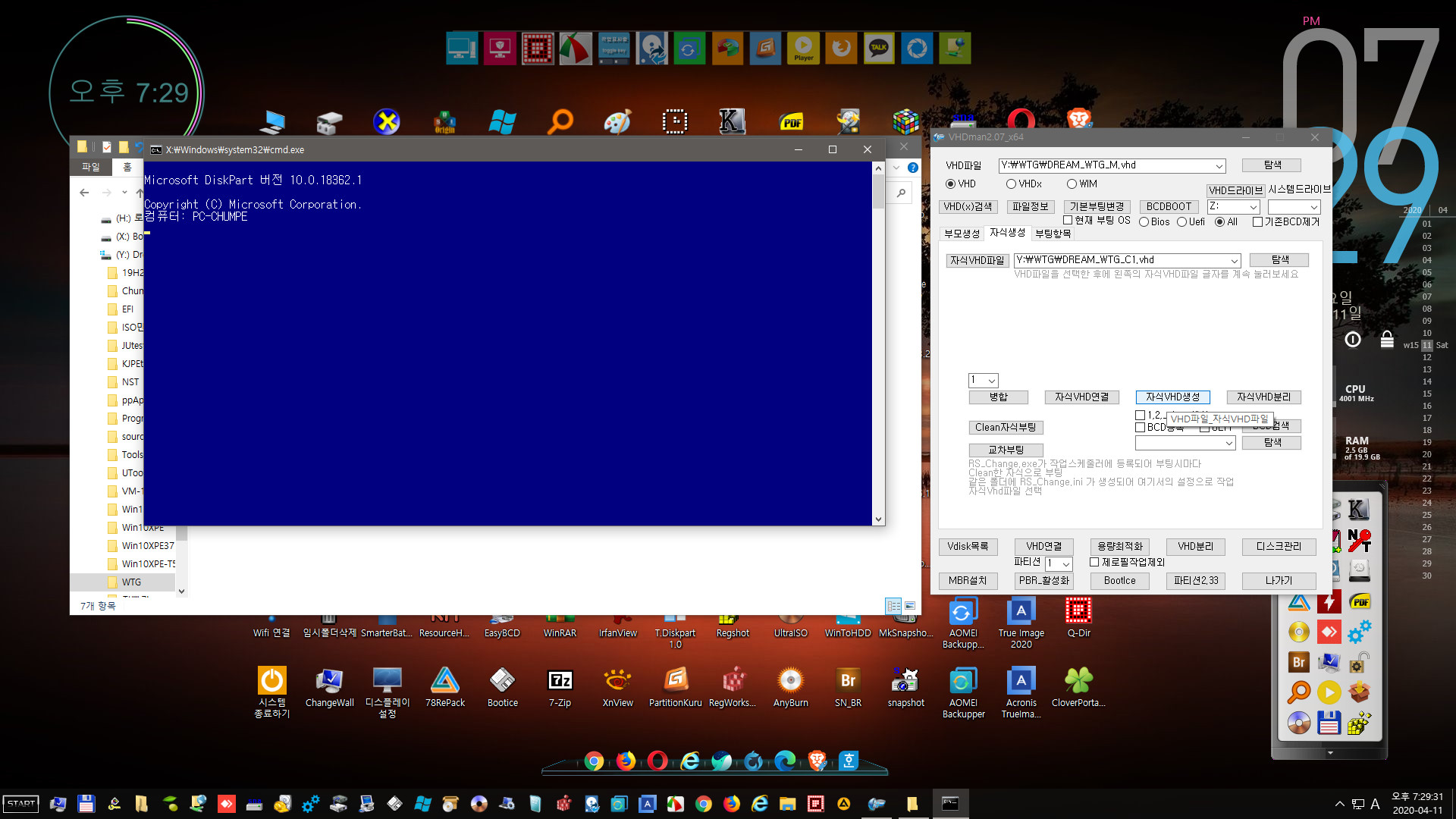
Task: Open the 홈 ribbon tab in Explorer
Action: point(127,168)
